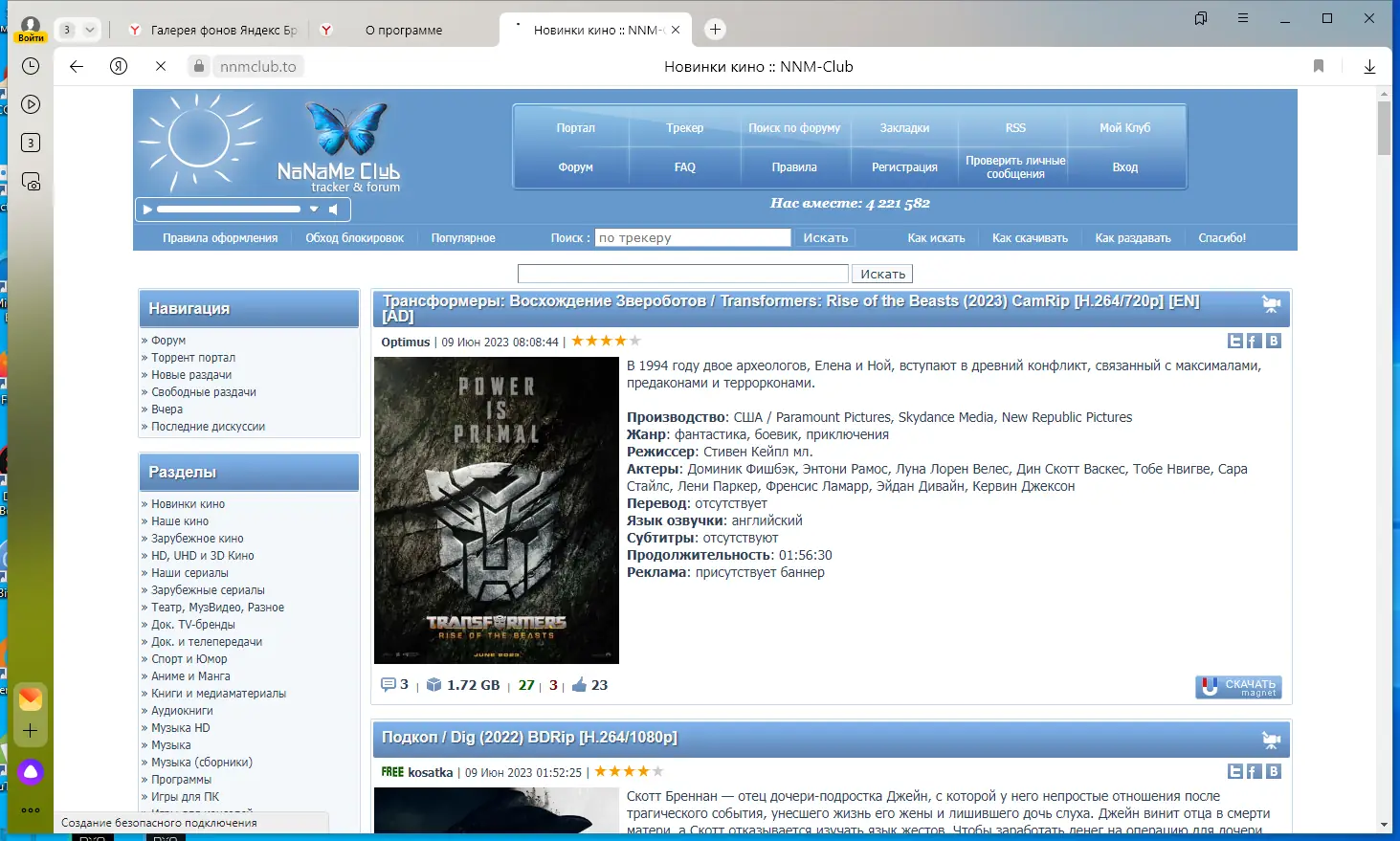Share the Transformers post via the B icon

point(1273,341)
